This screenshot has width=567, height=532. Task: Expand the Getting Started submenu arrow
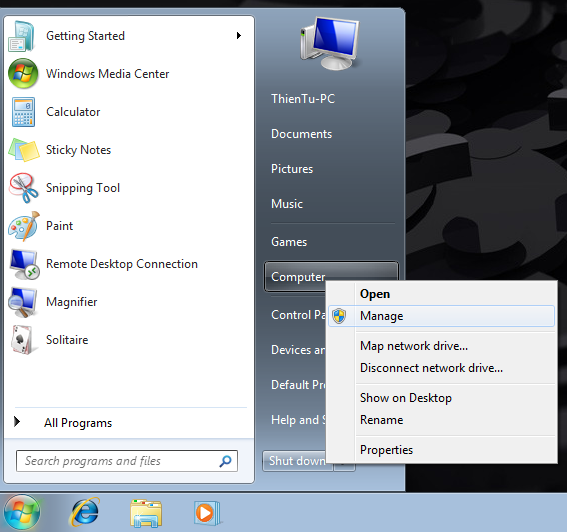click(239, 35)
